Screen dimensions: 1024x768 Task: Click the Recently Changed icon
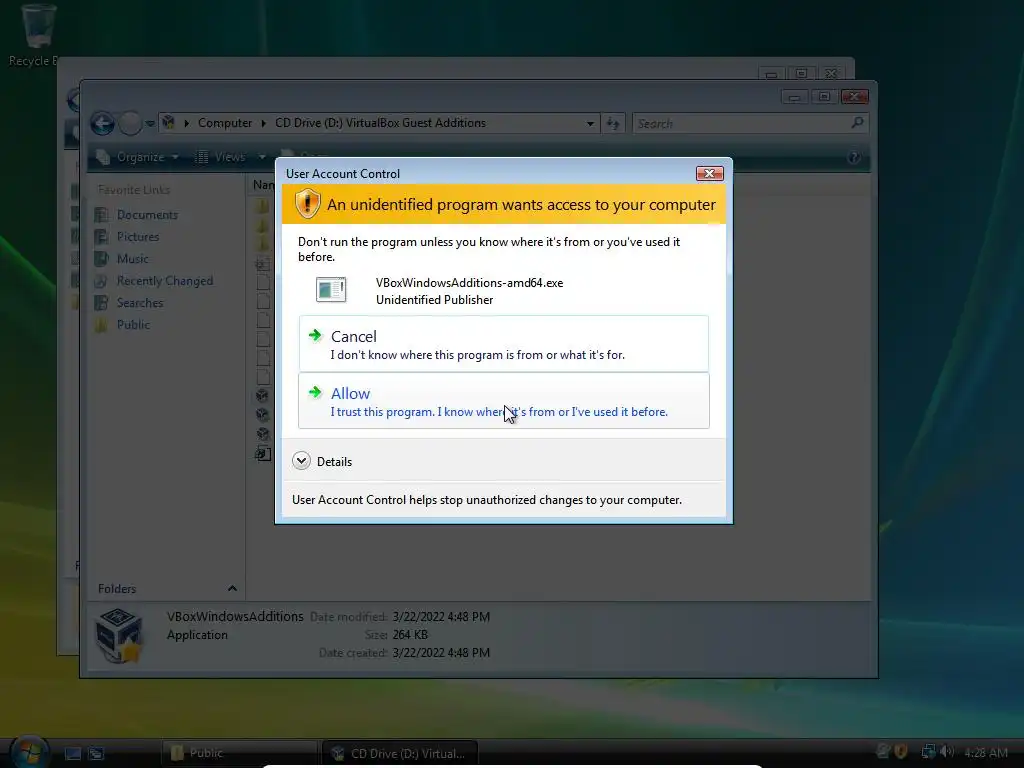tap(101, 281)
